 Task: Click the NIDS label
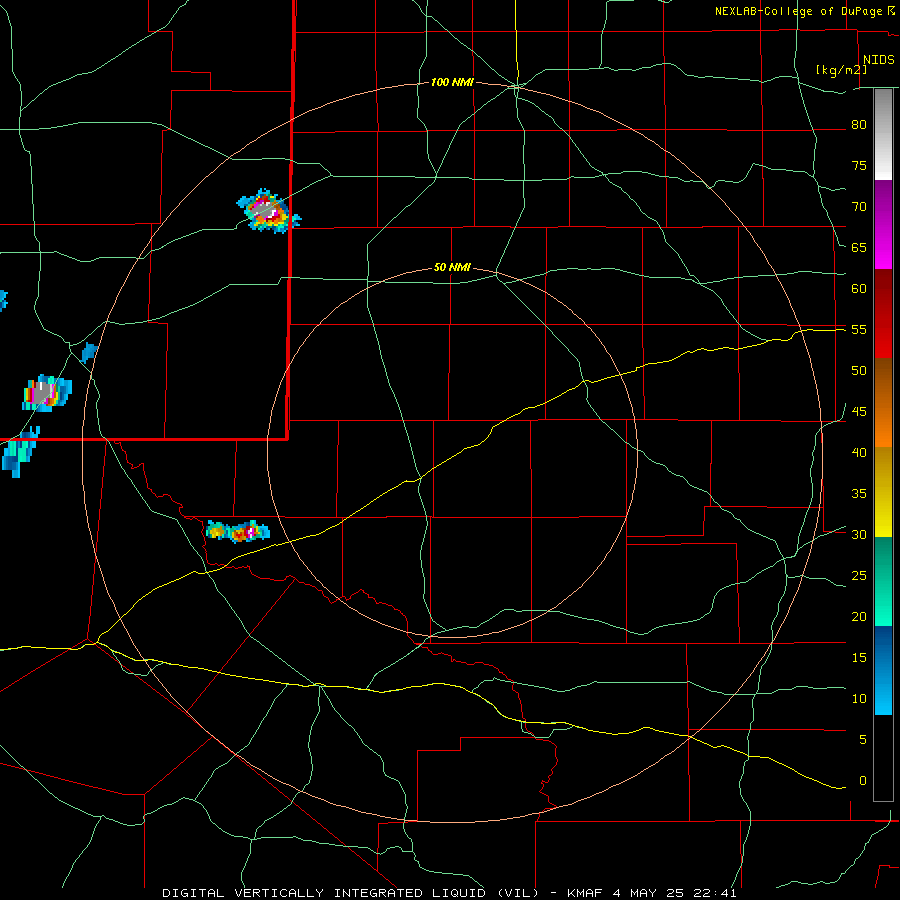click(x=879, y=60)
